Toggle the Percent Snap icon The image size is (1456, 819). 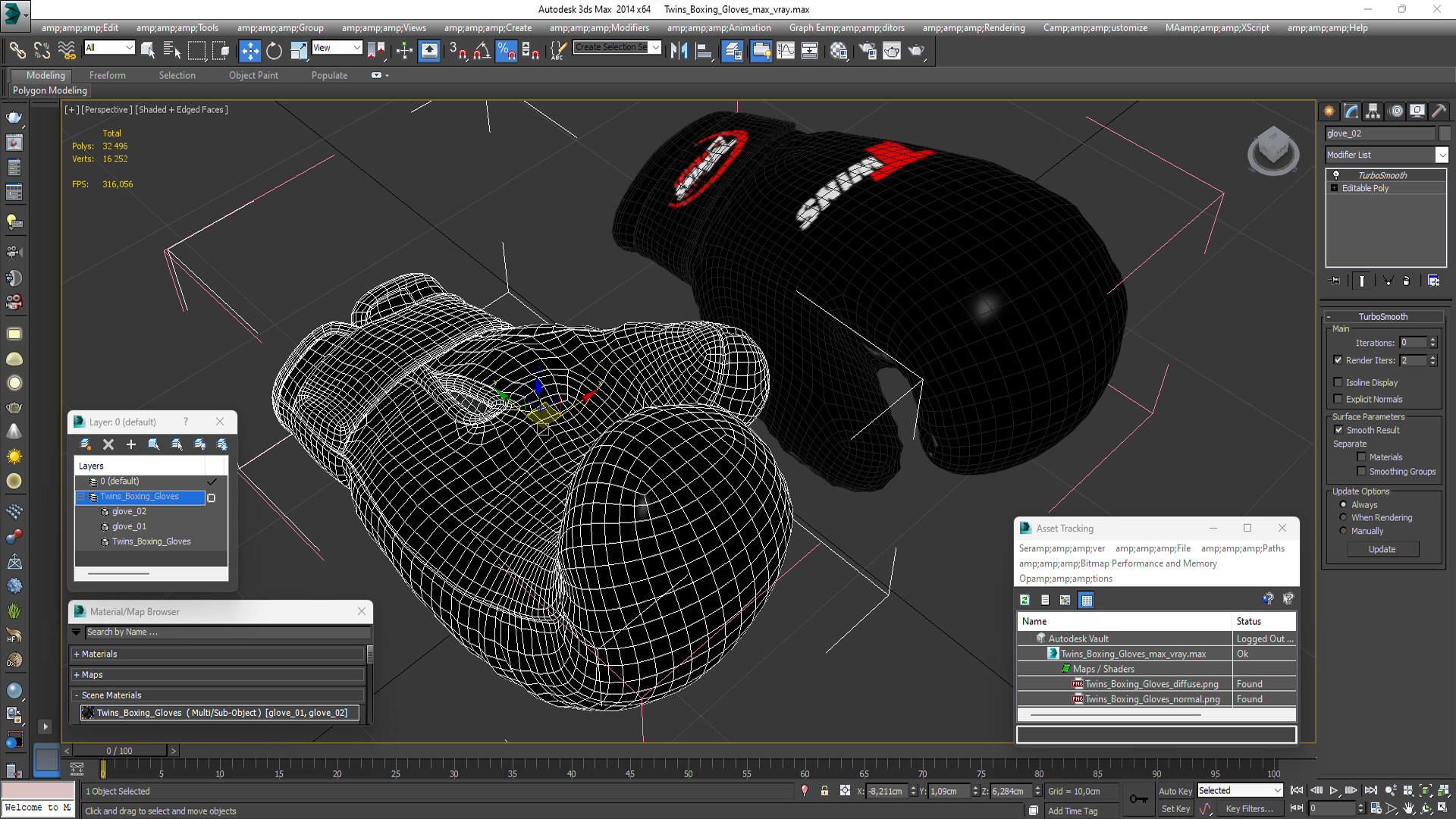(506, 51)
